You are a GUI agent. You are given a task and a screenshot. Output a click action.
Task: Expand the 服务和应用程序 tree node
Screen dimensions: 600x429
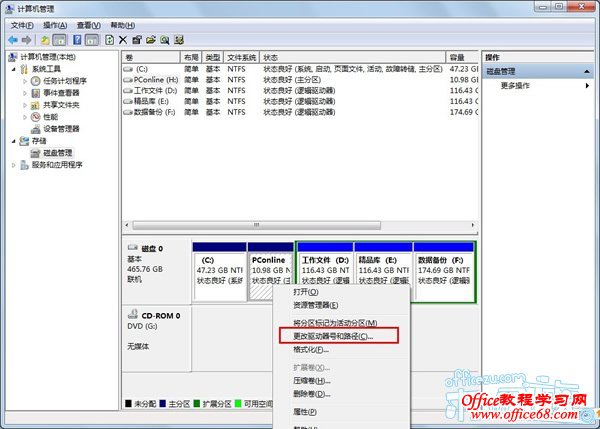tap(14, 165)
